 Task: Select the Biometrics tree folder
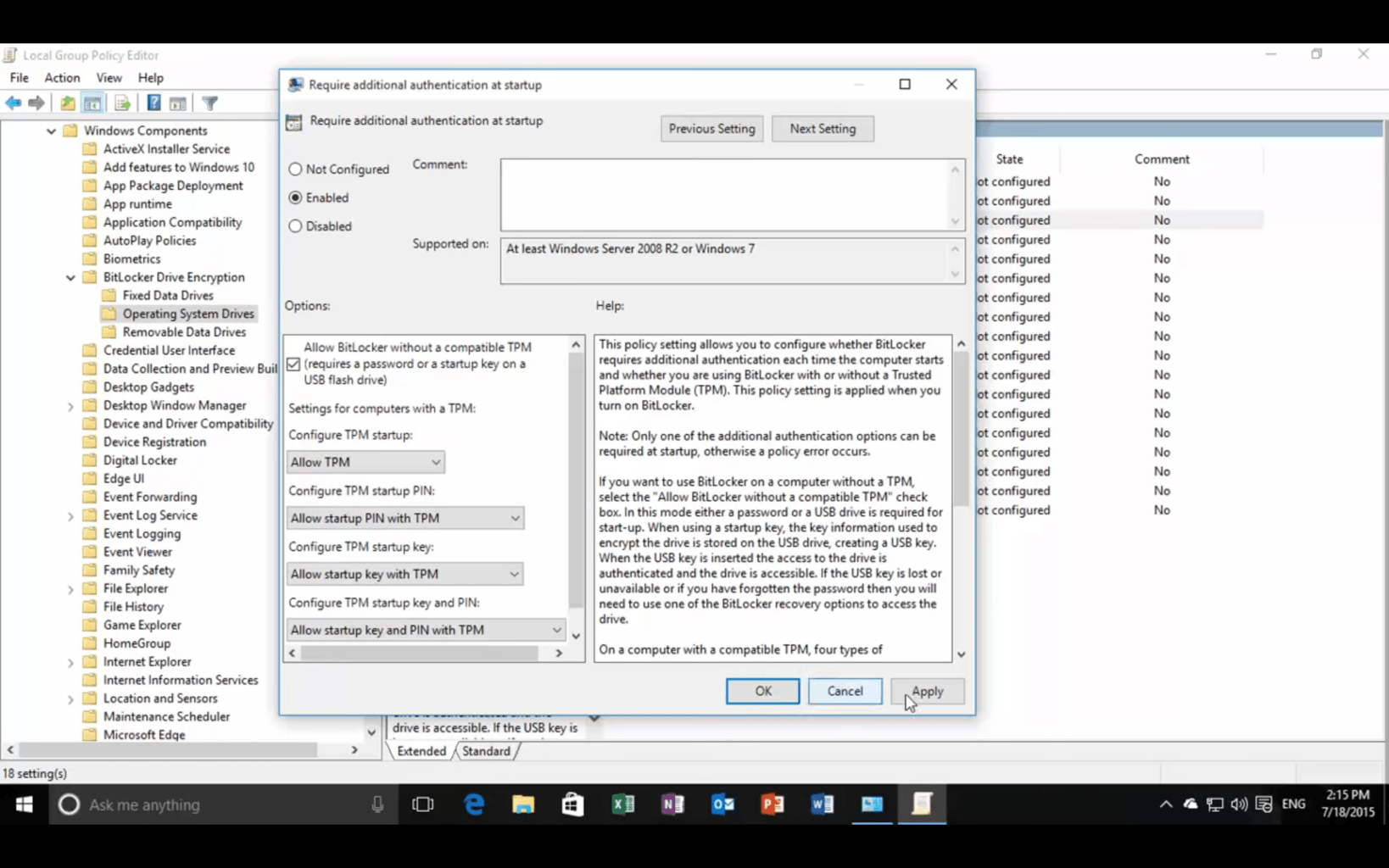pos(131,259)
